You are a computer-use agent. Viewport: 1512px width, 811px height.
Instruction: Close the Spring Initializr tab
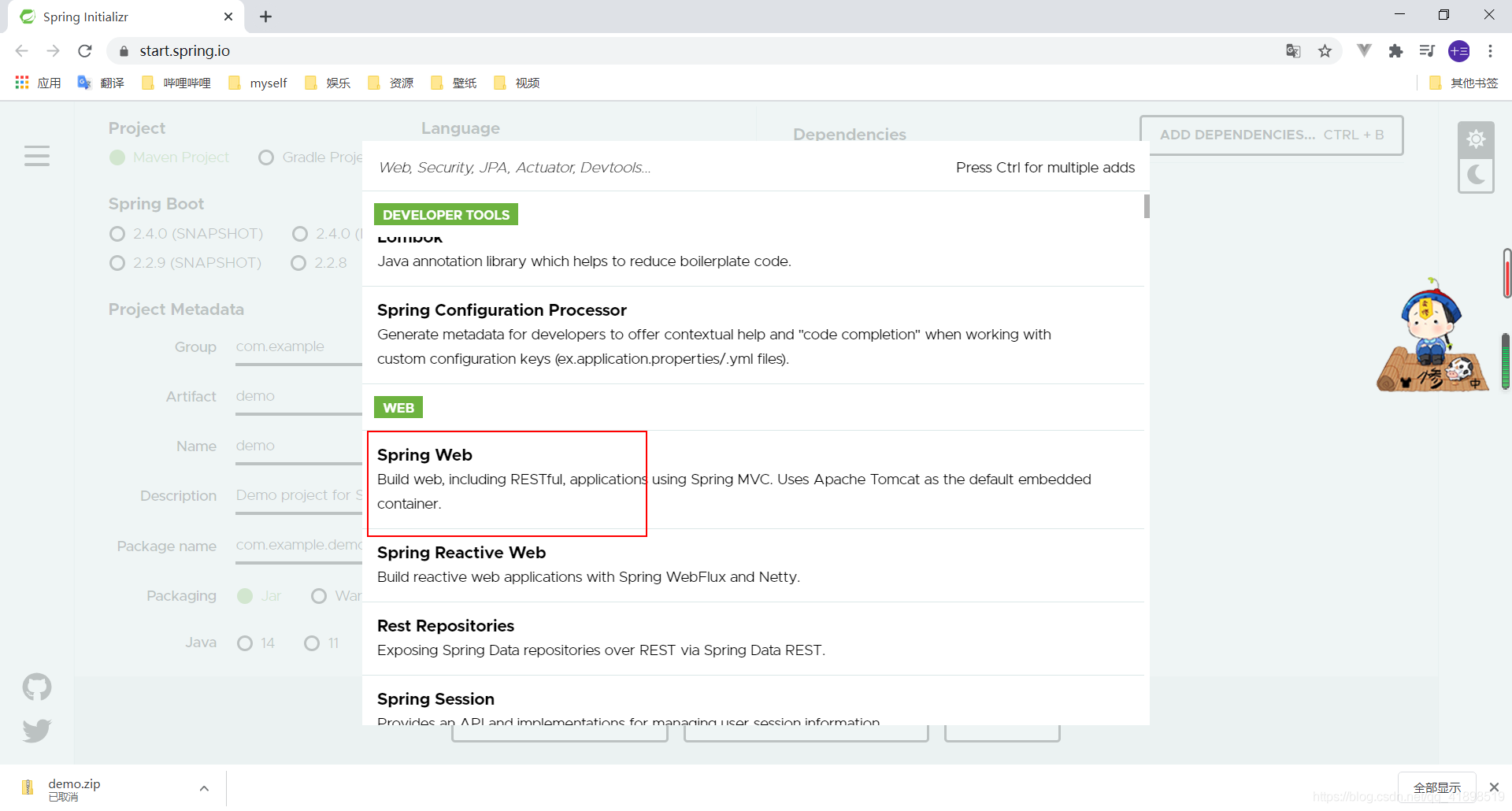click(228, 17)
